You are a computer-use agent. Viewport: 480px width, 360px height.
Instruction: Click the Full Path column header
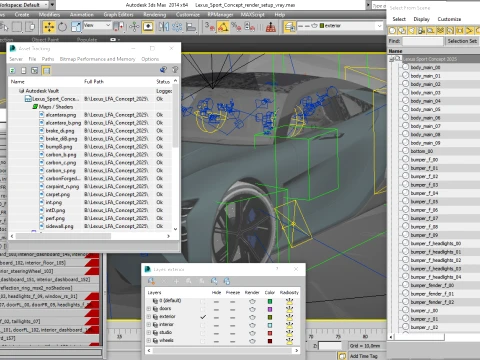pyautogui.click(x=94, y=82)
